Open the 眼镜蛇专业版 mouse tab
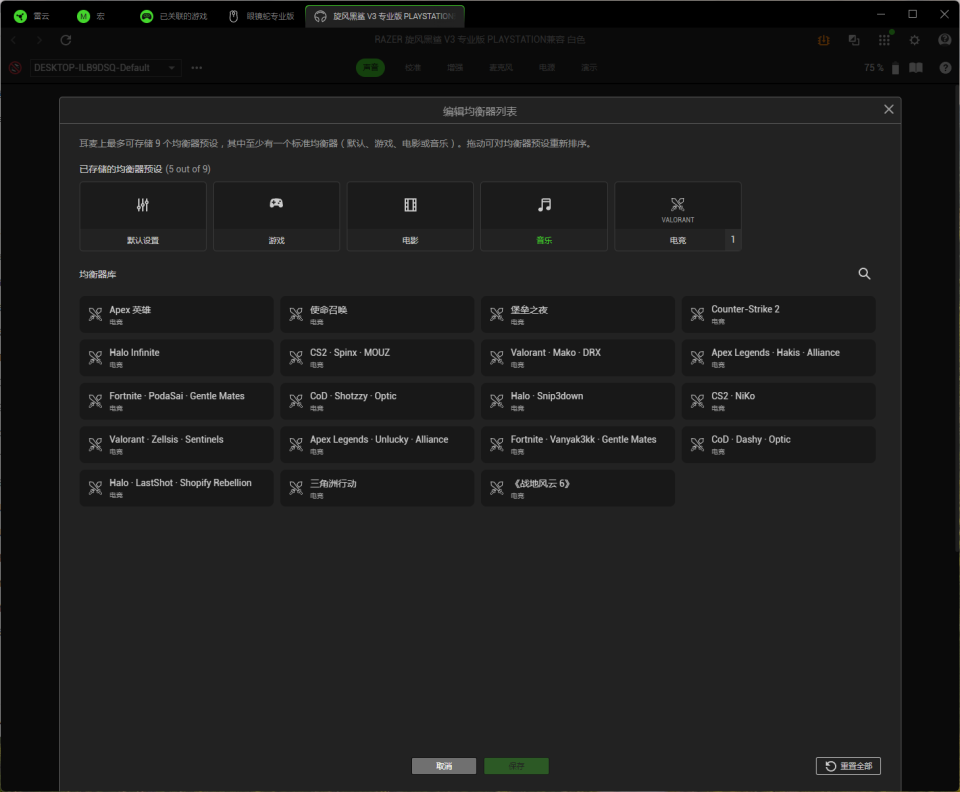Screen dimensions: 960x792 click(x=261, y=17)
